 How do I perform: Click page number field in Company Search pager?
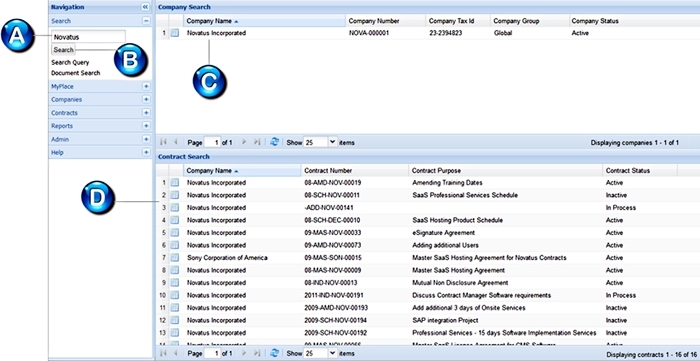coord(212,142)
